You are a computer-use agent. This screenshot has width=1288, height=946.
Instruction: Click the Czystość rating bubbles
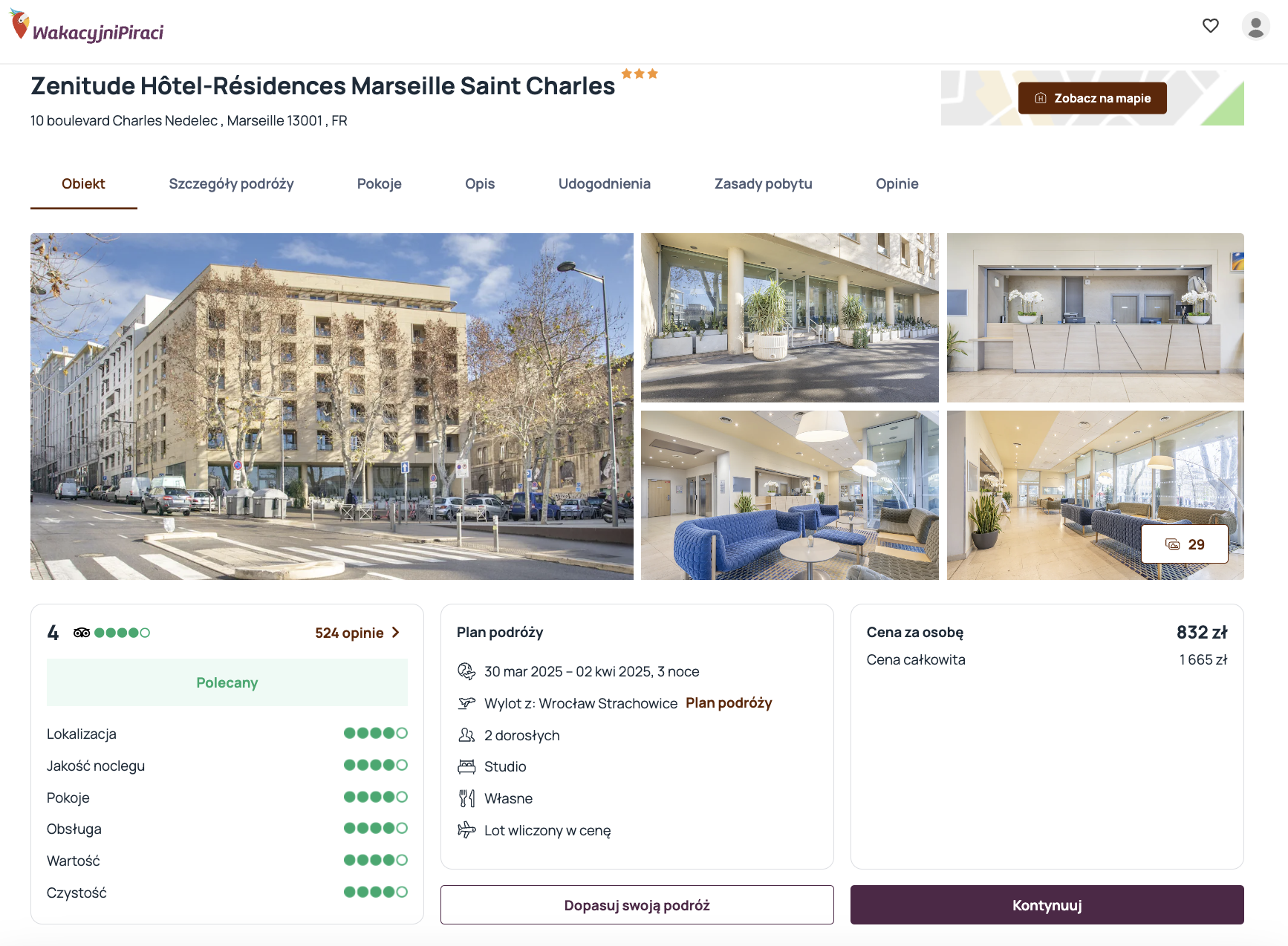coord(376,893)
